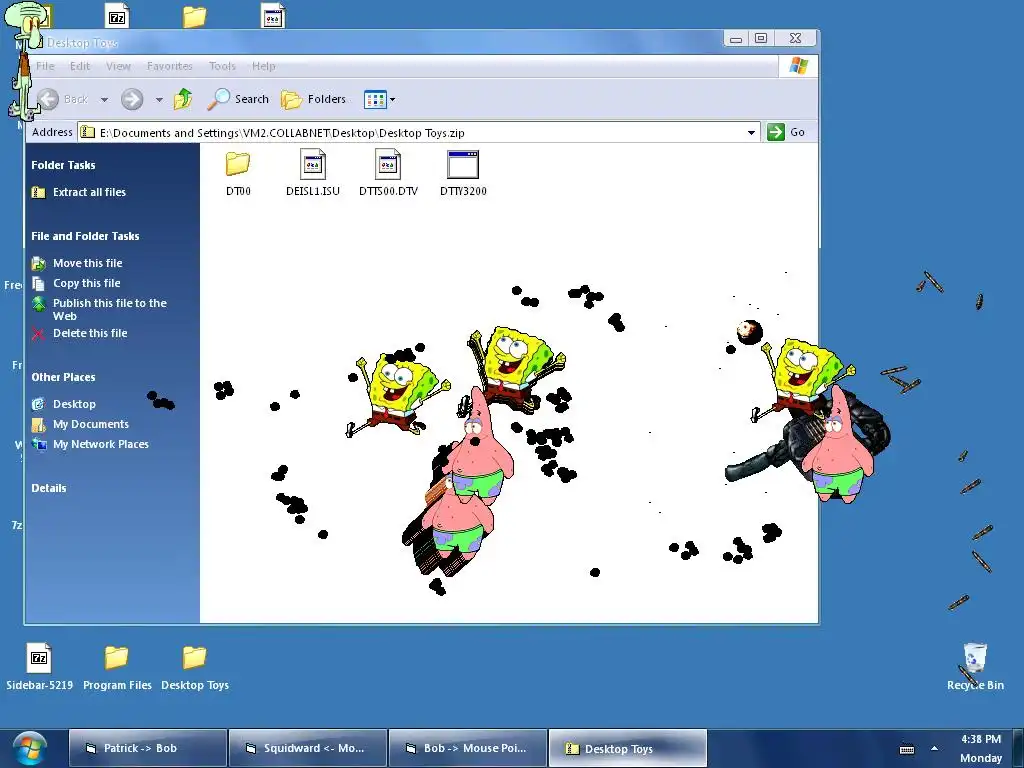Screen dimensions: 1024x768
Task: Click the Views icon button
Action: [375, 100]
